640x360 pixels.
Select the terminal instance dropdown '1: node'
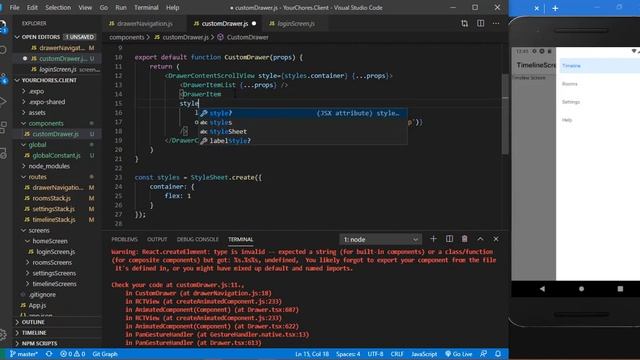380,240
